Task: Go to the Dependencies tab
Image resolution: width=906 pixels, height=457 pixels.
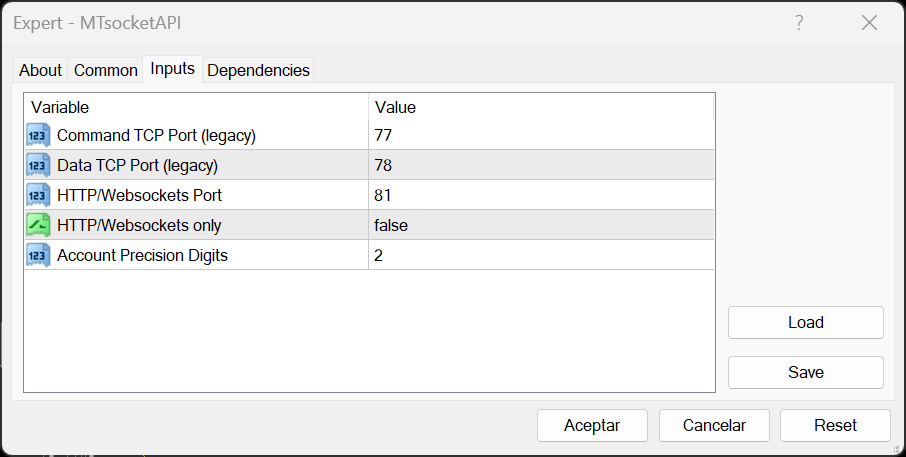Action: coord(258,70)
